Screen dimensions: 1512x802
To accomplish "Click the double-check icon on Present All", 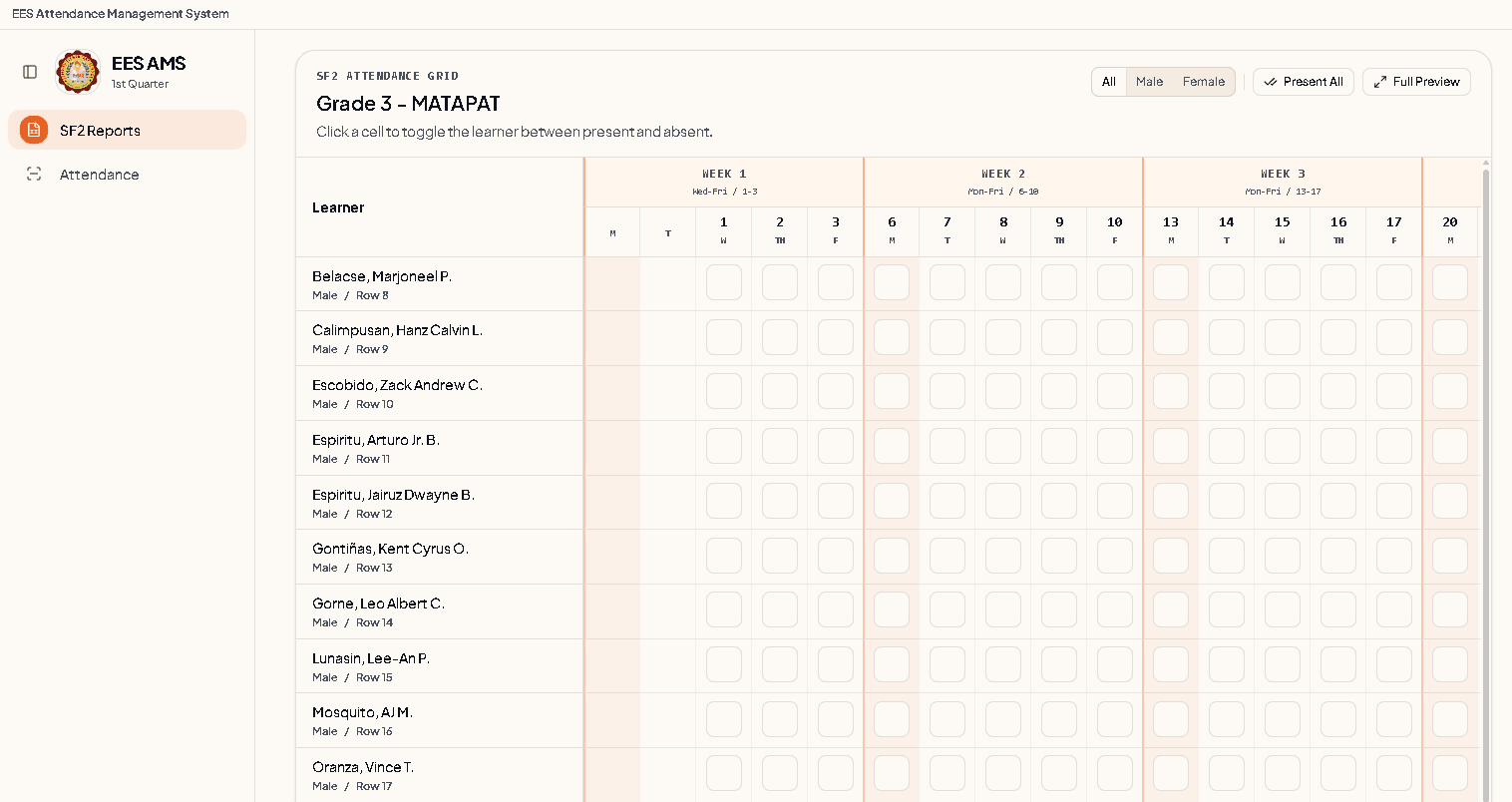I will point(1271,82).
